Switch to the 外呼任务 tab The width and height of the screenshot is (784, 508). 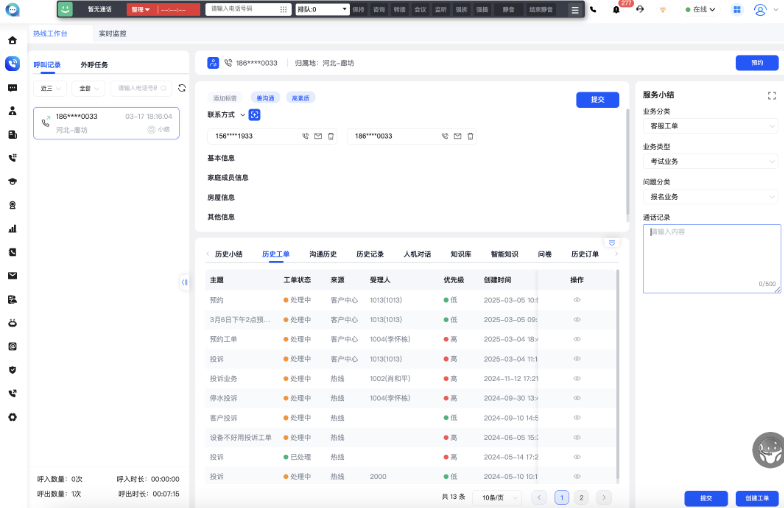[94, 64]
